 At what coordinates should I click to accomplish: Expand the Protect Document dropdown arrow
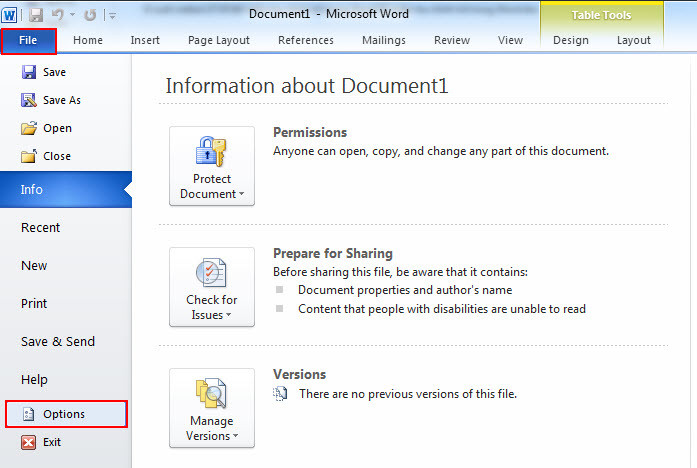pyautogui.click(x=241, y=194)
